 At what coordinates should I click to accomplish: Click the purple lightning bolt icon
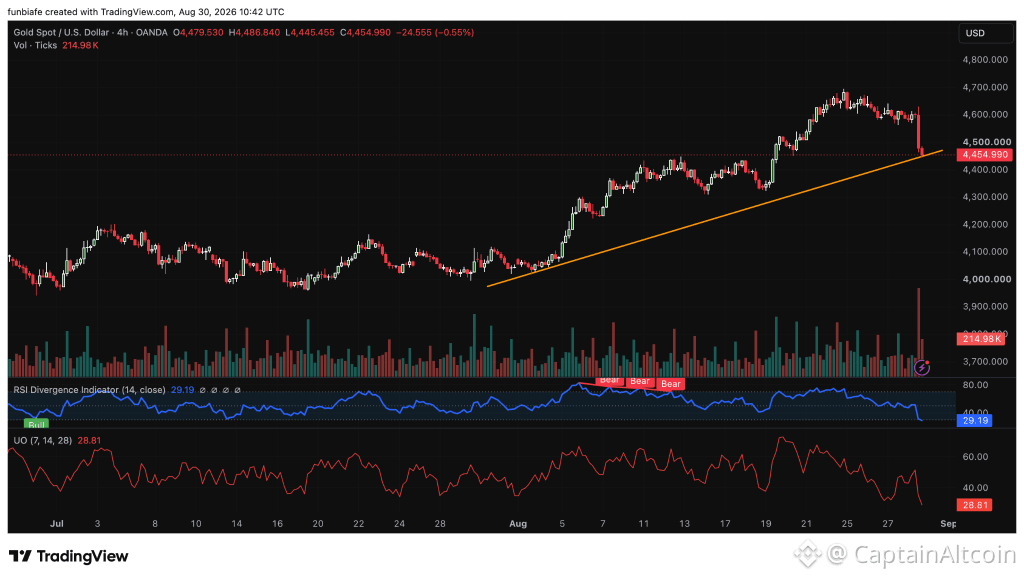point(921,368)
